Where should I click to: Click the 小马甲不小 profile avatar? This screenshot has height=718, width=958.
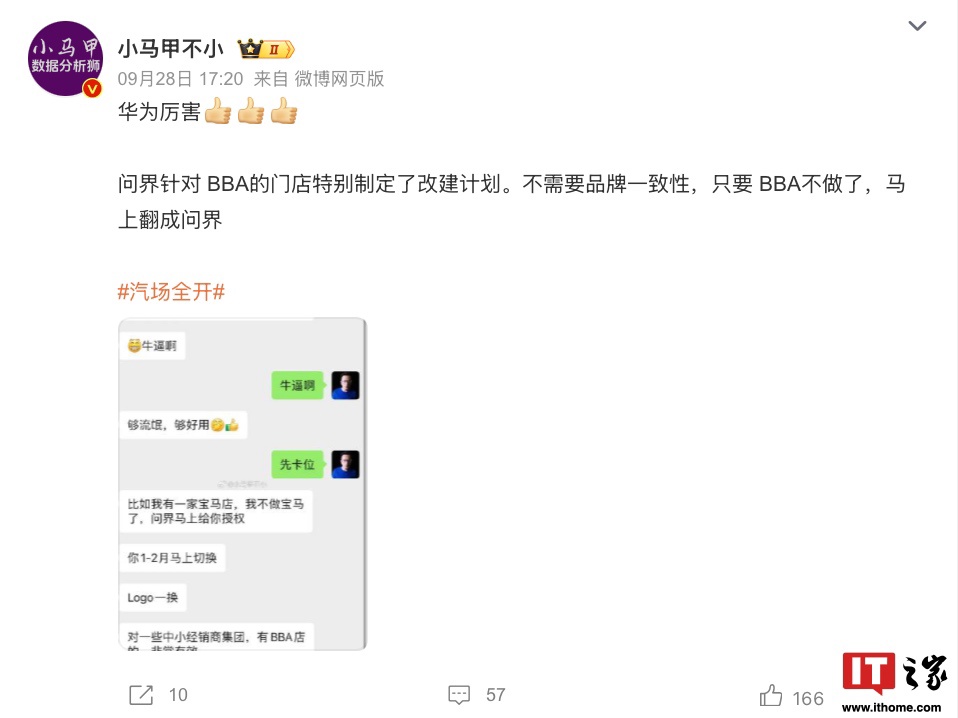[x=65, y=59]
